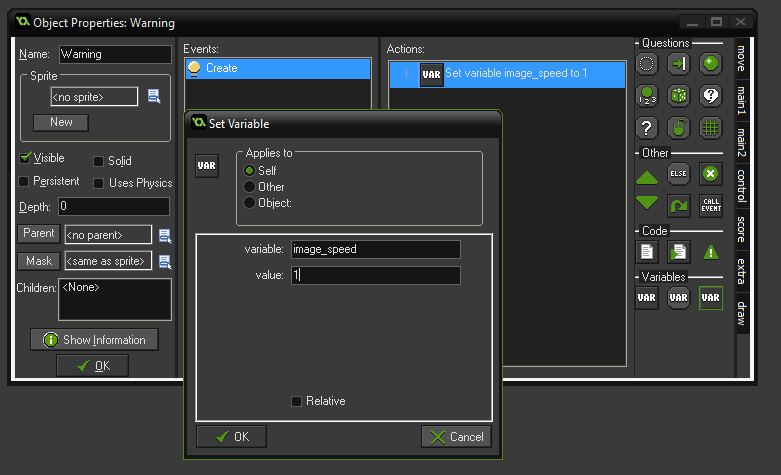This screenshot has height=475, width=781.
Task: Select the Execute Code document icon
Action: [647, 252]
